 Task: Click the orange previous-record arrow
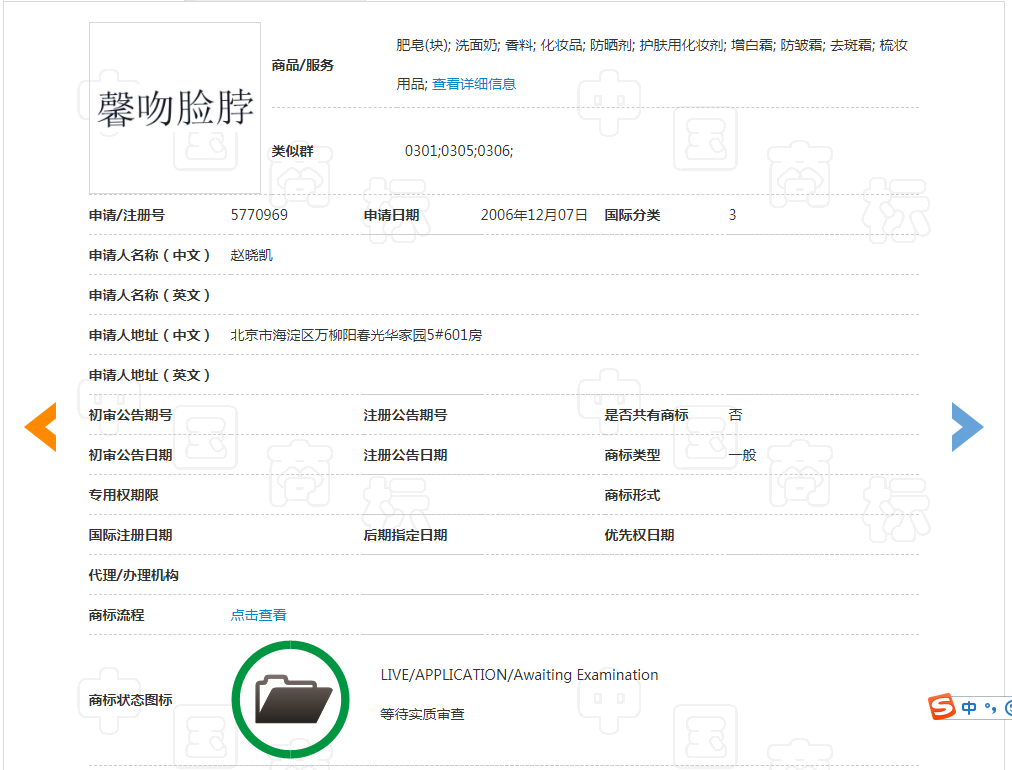(41, 427)
